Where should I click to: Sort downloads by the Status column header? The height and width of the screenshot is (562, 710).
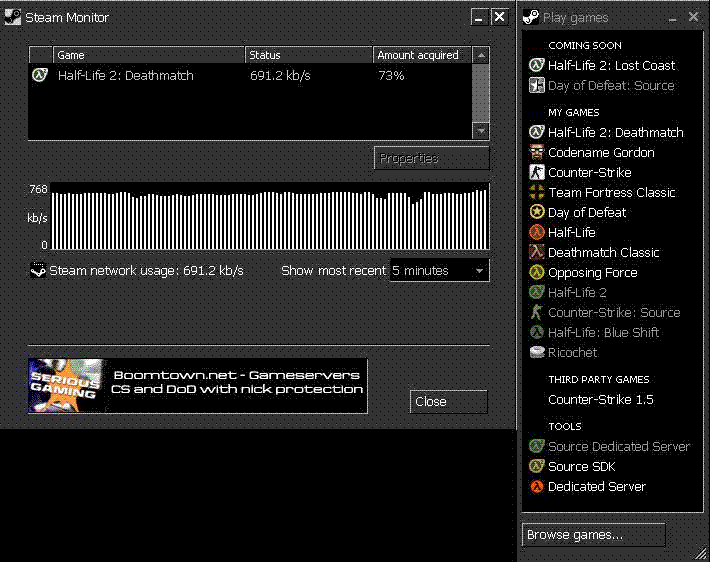click(x=308, y=55)
